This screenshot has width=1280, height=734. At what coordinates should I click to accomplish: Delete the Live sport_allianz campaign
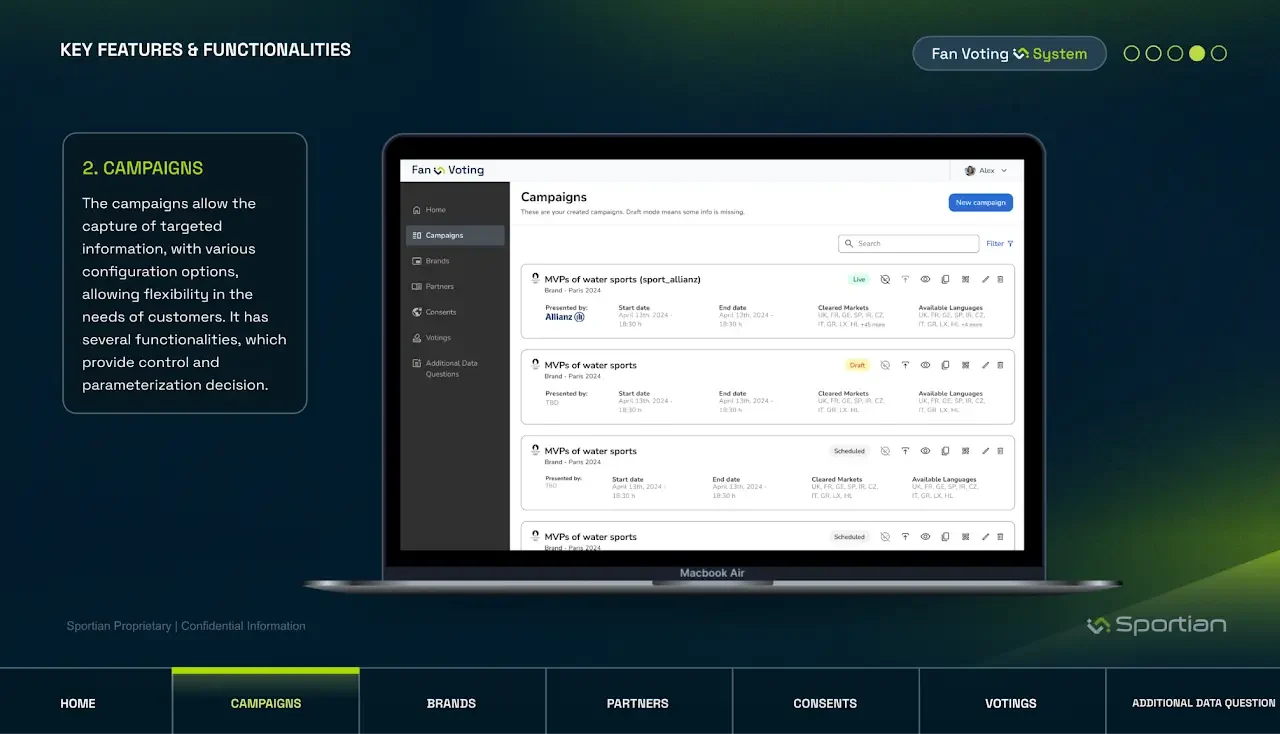pyautogui.click(x=1000, y=280)
